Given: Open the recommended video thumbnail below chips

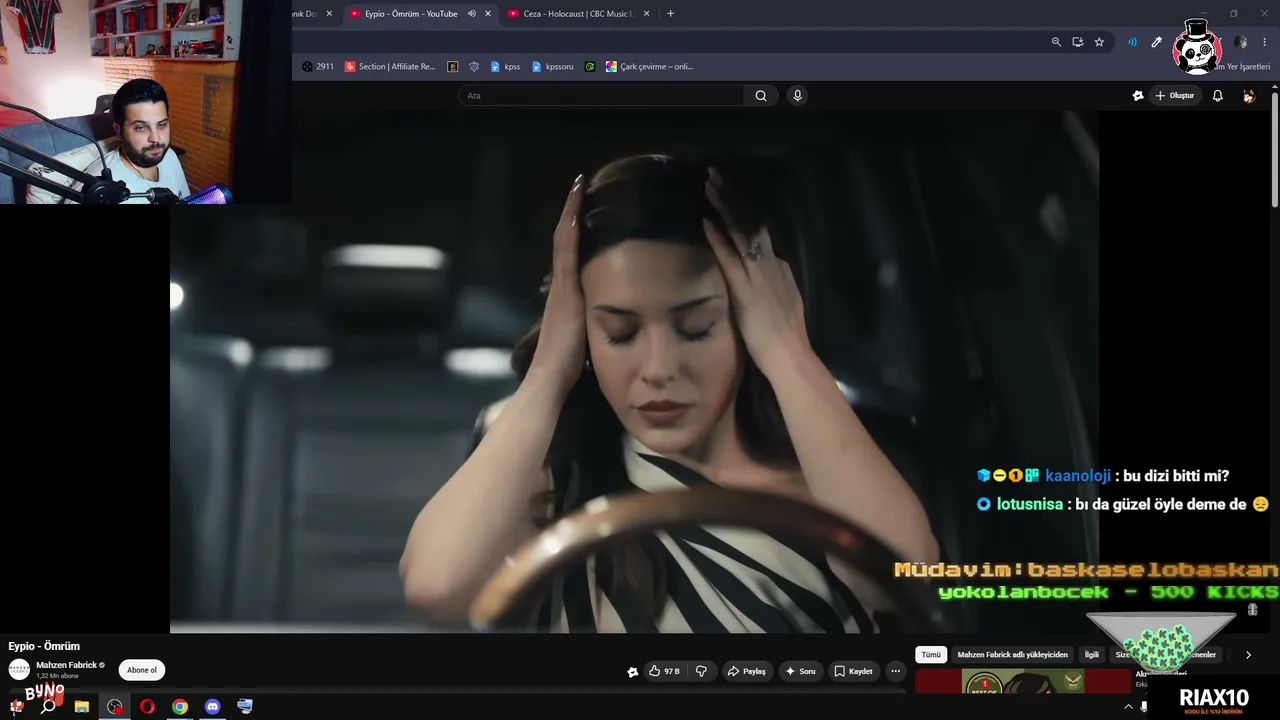Looking at the screenshot, I should (x=1023, y=681).
